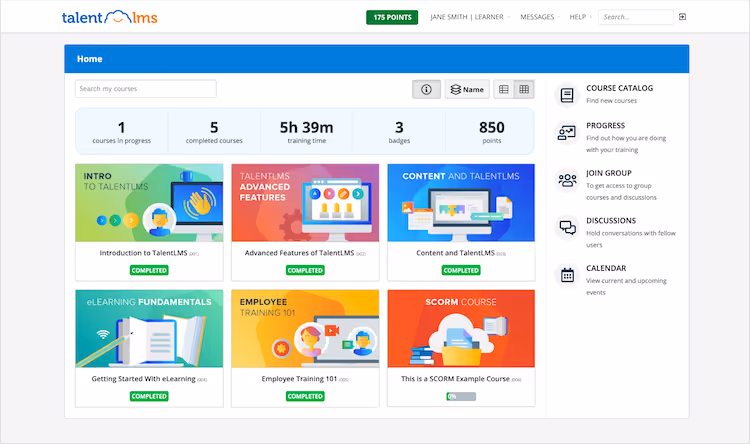The image size is (750, 444).
Task: Focus the top Search field
Action: point(636,17)
